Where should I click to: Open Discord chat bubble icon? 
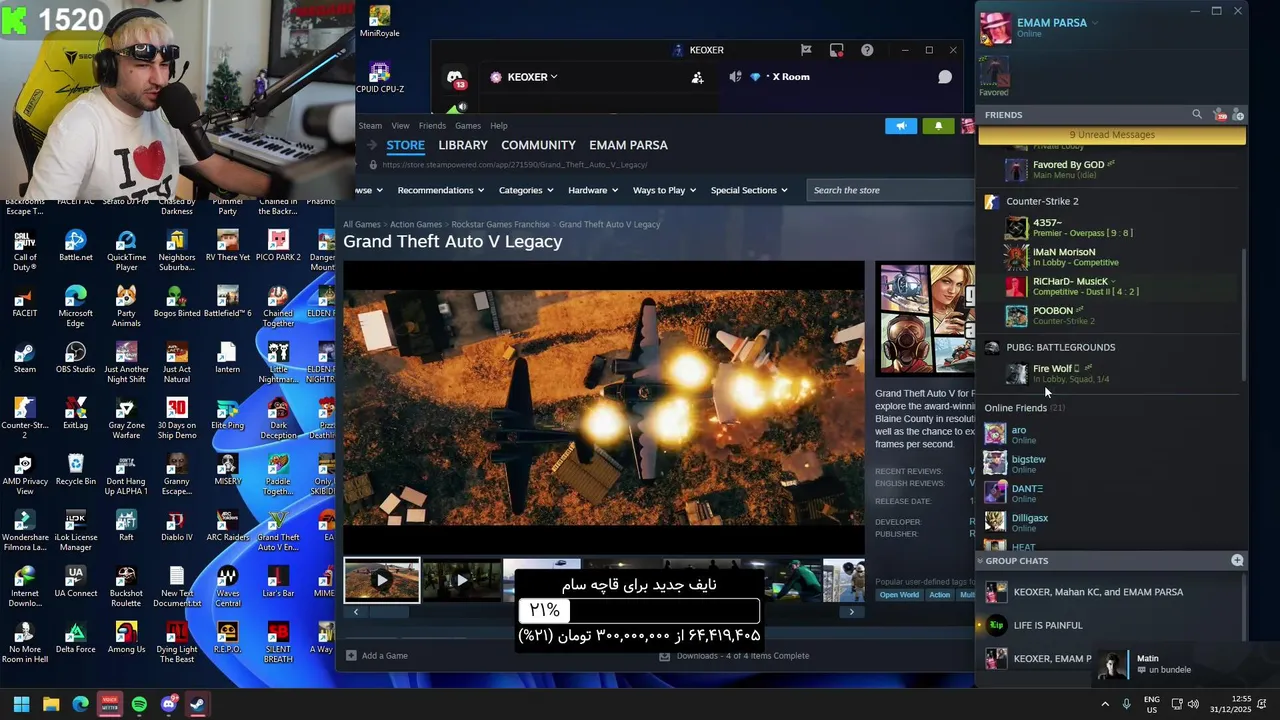(944, 77)
